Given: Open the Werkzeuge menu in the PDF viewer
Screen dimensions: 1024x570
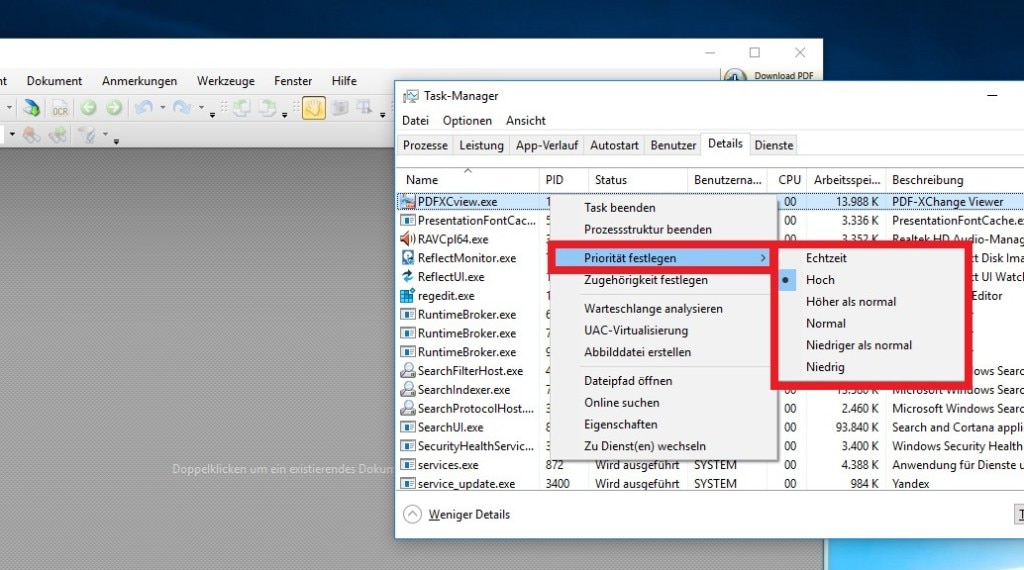Looking at the screenshot, I should coord(226,81).
